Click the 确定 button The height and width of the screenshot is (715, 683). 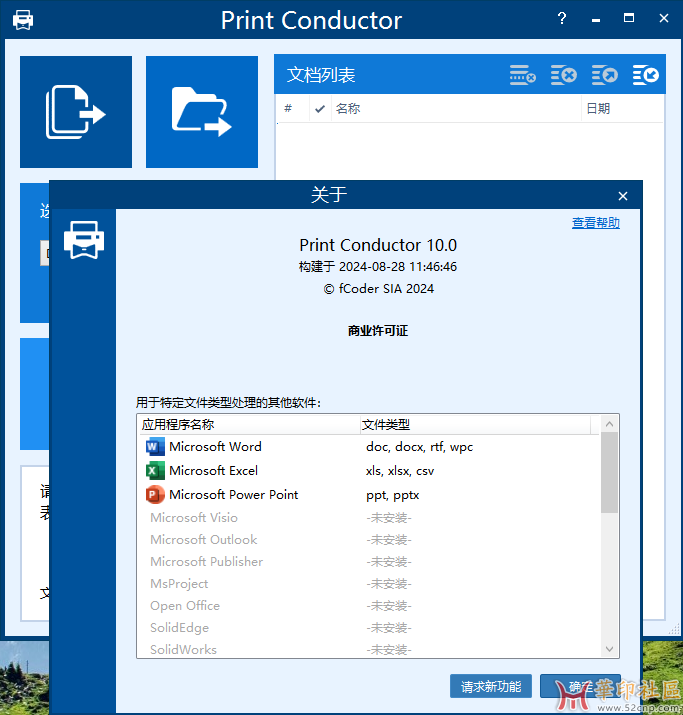(x=580, y=686)
